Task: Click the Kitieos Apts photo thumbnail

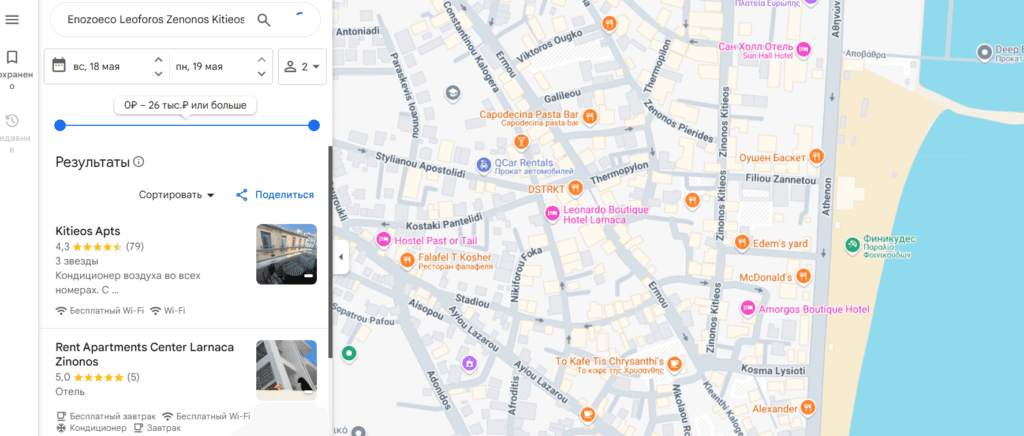Action: click(x=286, y=255)
